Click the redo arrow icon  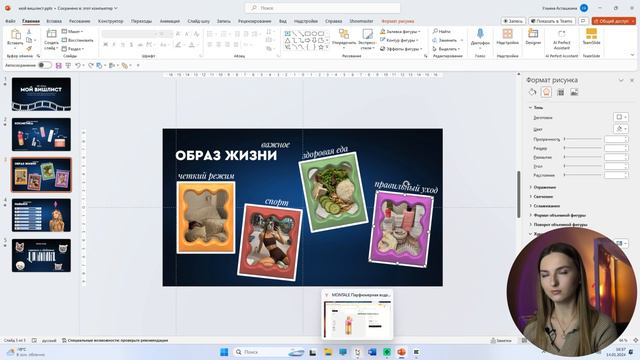click(91, 65)
